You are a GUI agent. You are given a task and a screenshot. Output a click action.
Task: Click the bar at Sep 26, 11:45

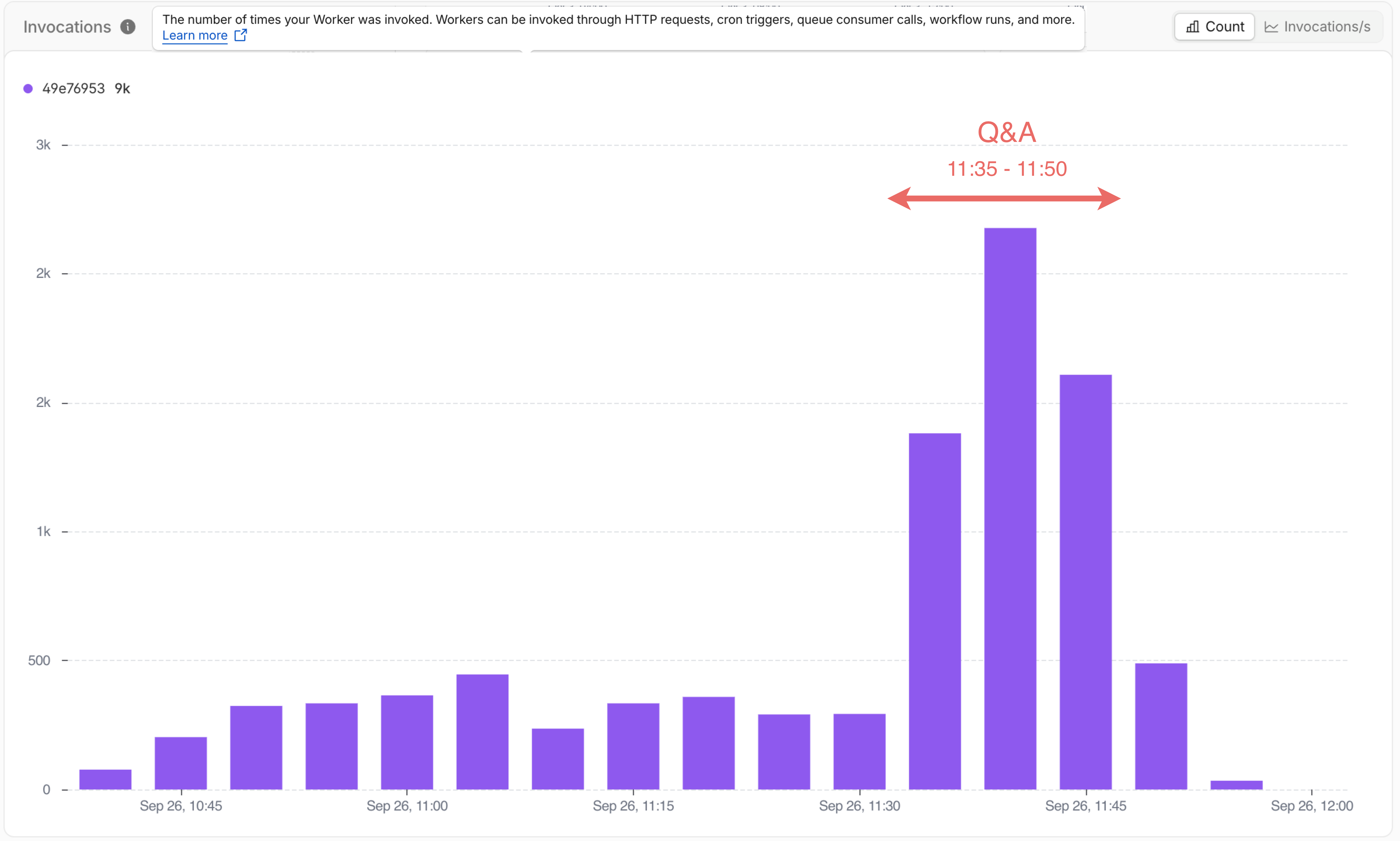(x=1085, y=582)
